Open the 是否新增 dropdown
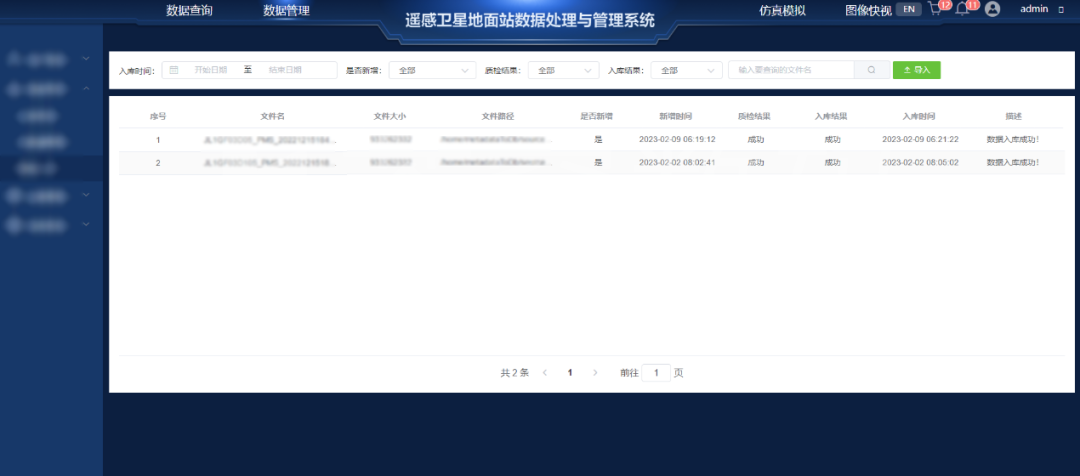This screenshot has width=1080, height=476. (433, 70)
